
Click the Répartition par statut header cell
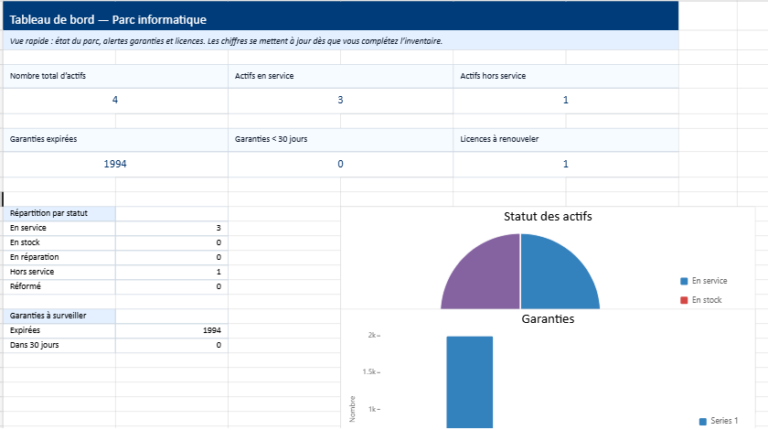coord(59,214)
